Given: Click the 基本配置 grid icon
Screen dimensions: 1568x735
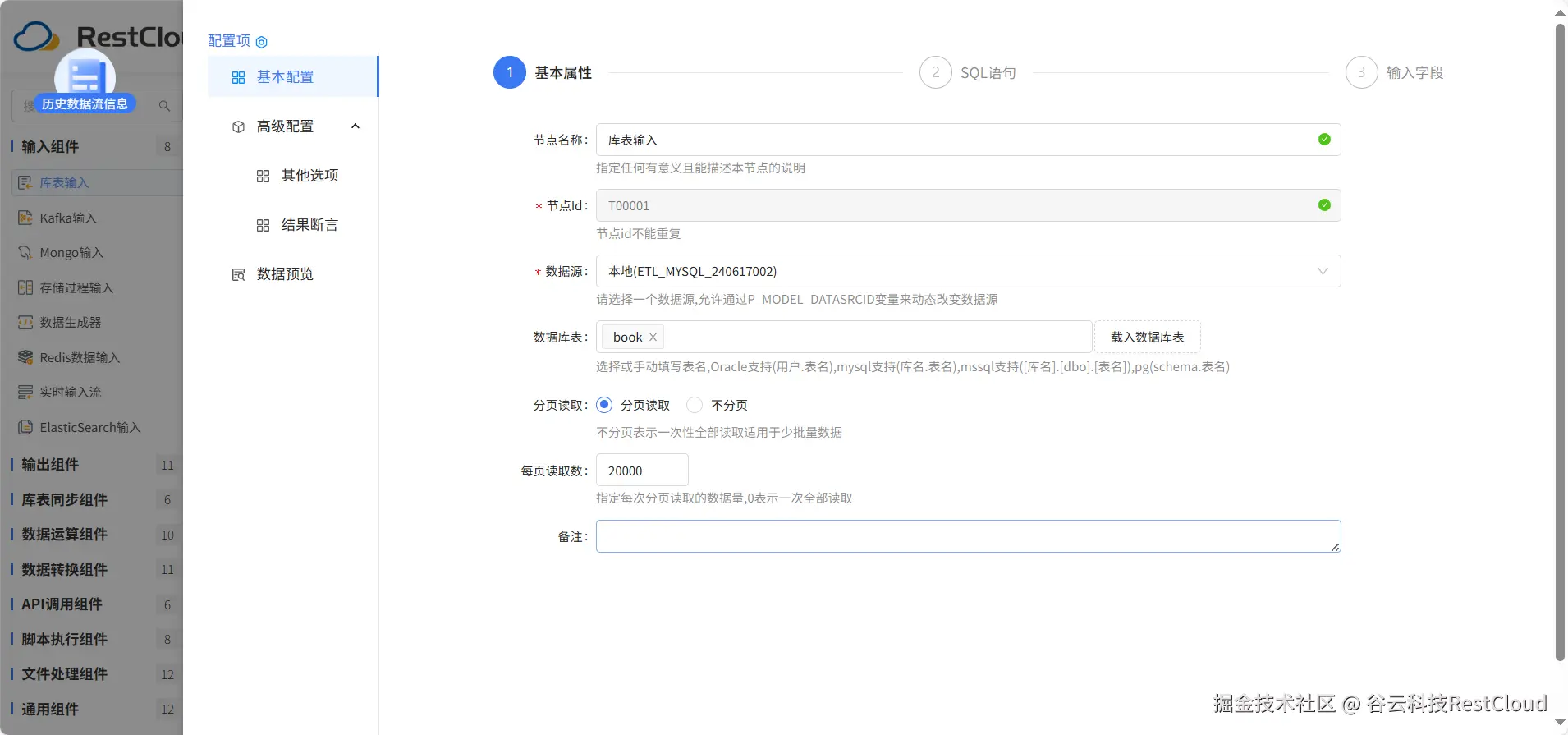Looking at the screenshot, I should (238, 77).
